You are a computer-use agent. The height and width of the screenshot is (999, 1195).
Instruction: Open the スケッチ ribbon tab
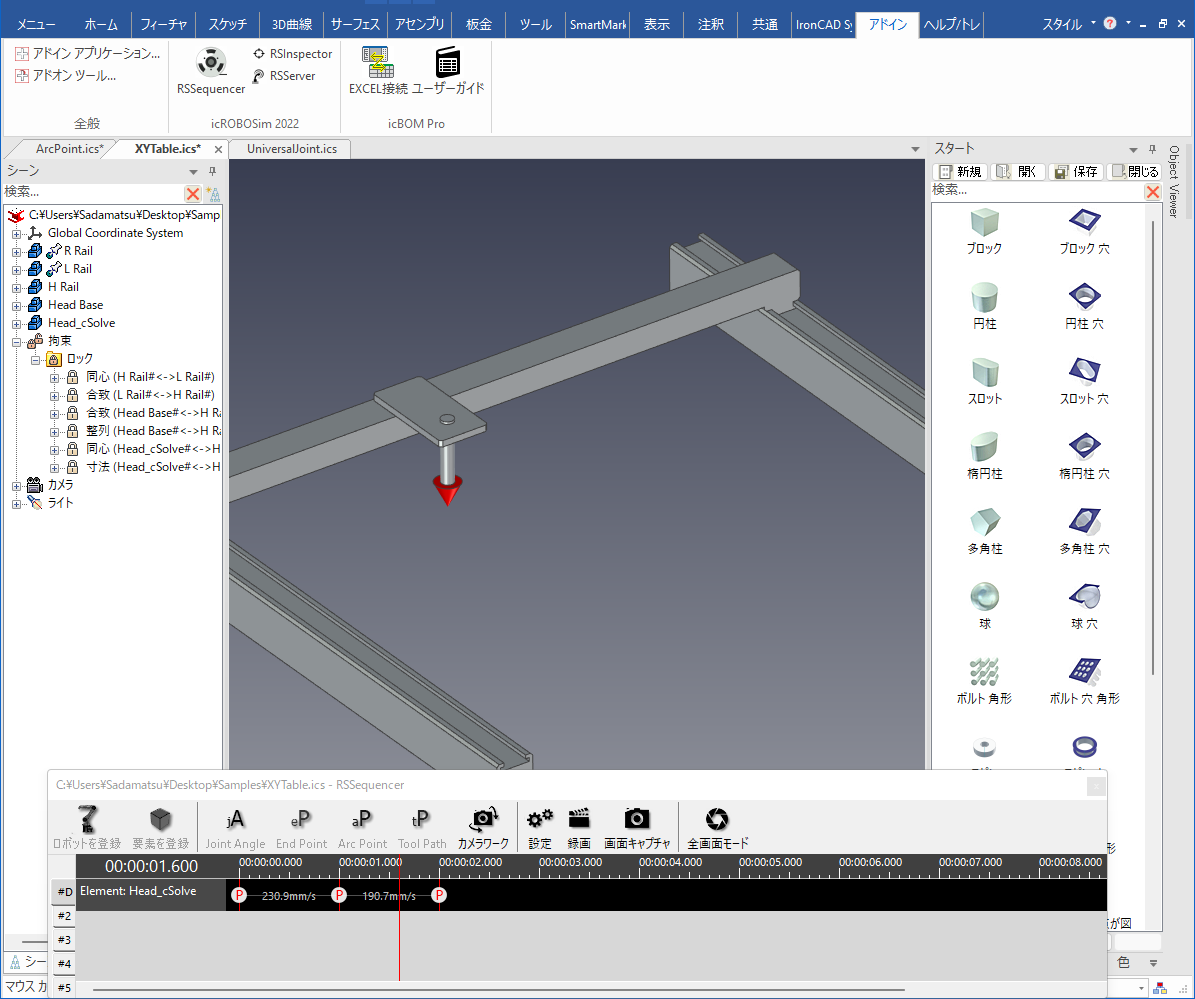click(228, 24)
